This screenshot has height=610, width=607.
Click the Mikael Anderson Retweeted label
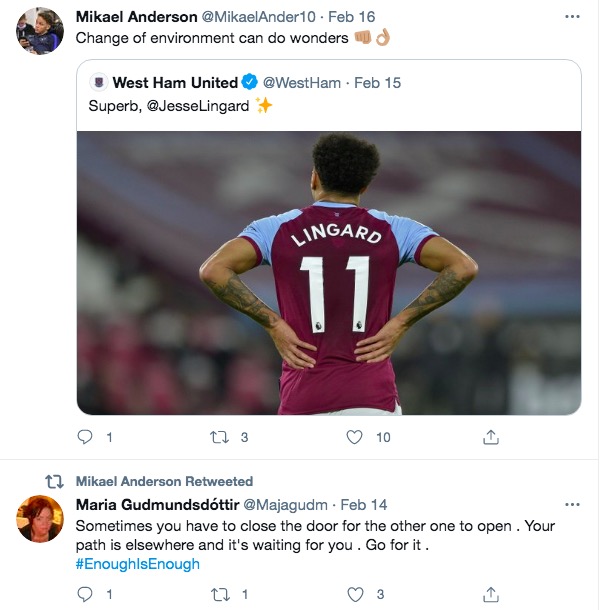(x=164, y=481)
